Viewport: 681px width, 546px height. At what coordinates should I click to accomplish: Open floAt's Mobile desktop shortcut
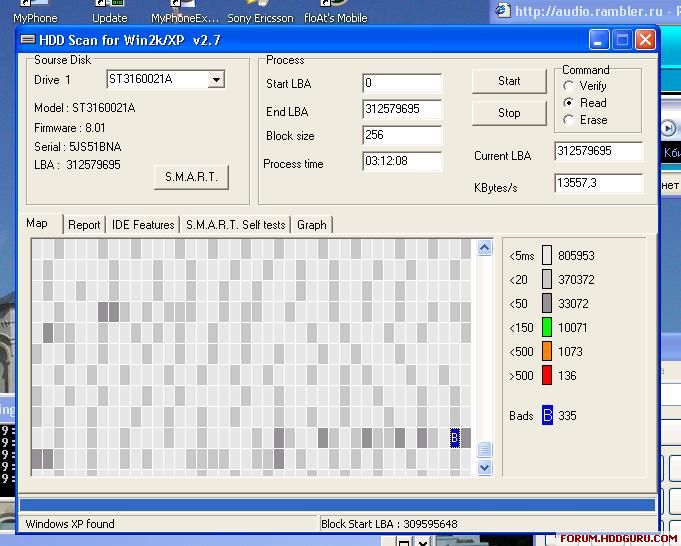pyautogui.click(x=336, y=13)
